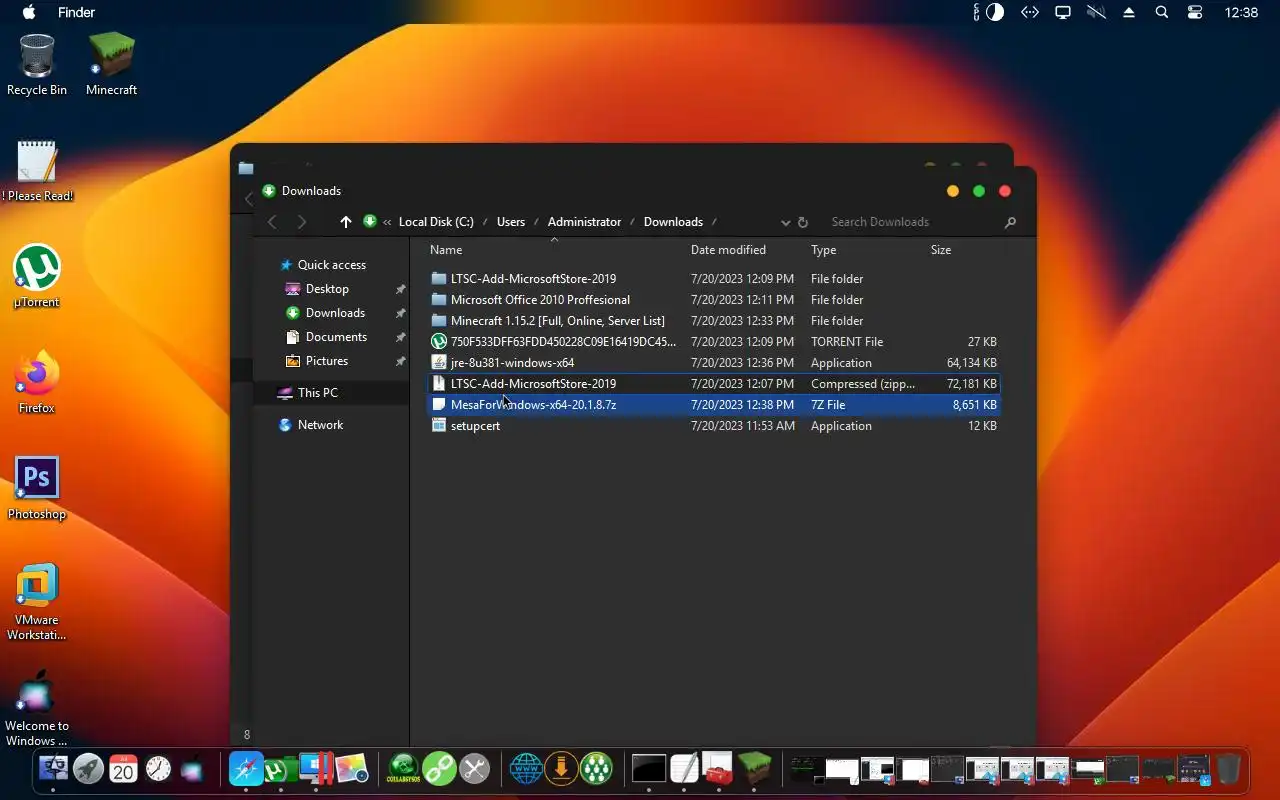Open Spotlight search in the menu bar
The image size is (1280, 800).
1161,12
